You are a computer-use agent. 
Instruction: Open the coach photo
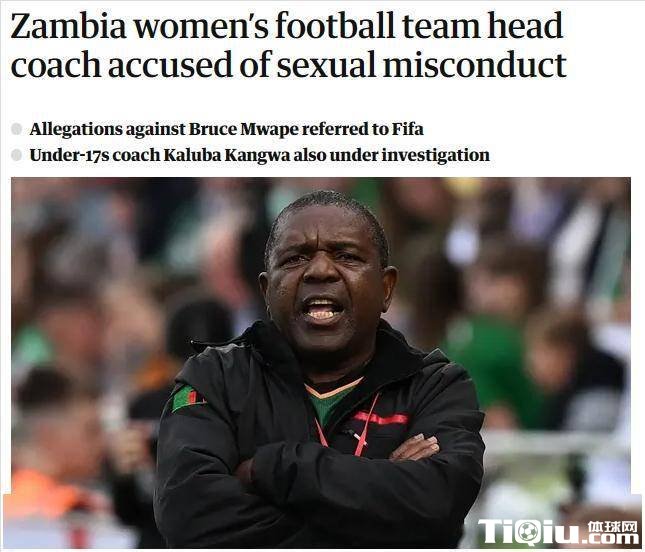321,362
